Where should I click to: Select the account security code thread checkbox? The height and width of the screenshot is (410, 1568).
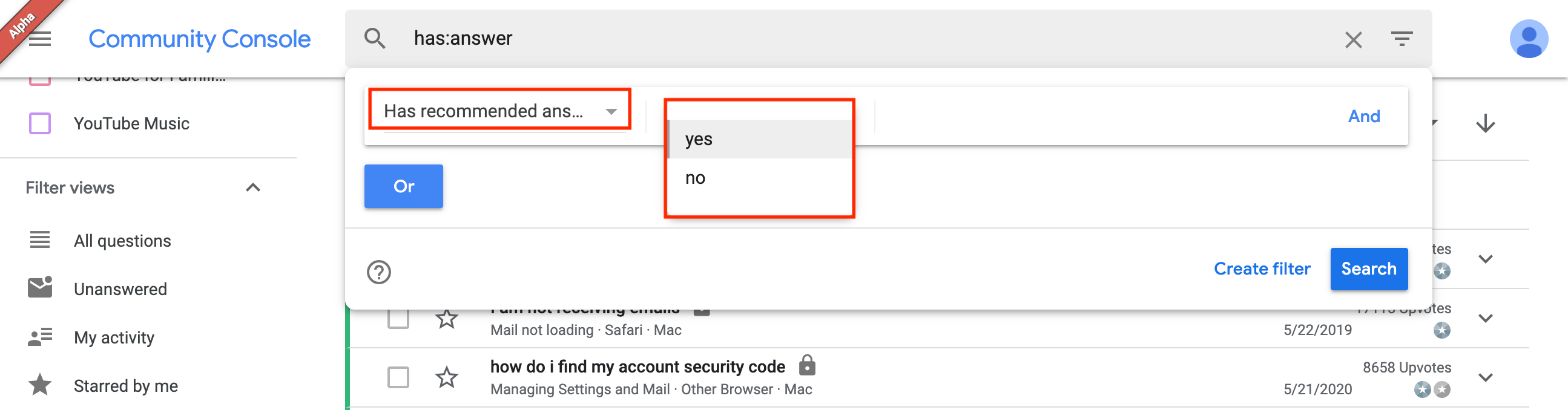(398, 377)
